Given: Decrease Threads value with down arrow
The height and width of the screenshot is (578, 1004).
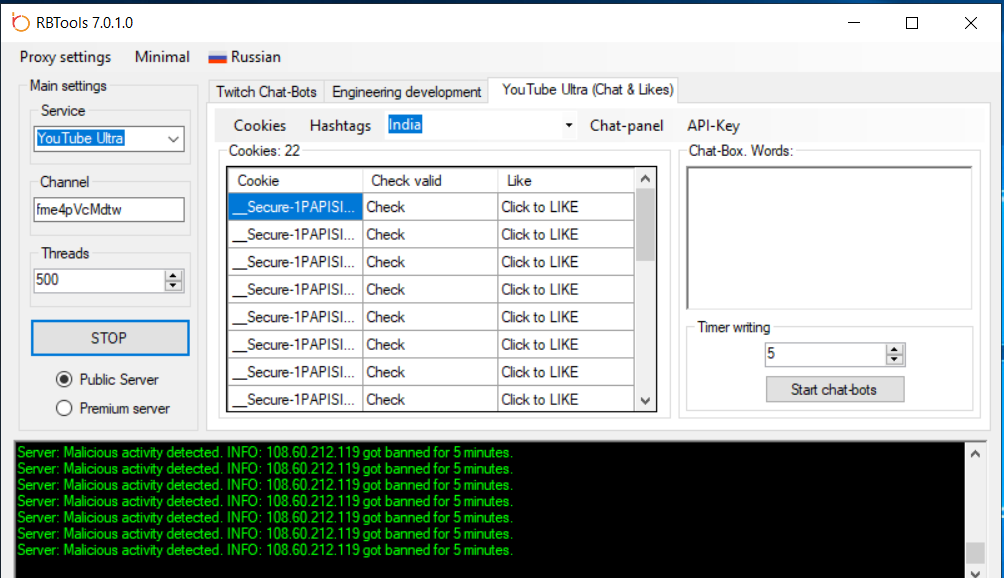Looking at the screenshot, I should click(x=174, y=286).
